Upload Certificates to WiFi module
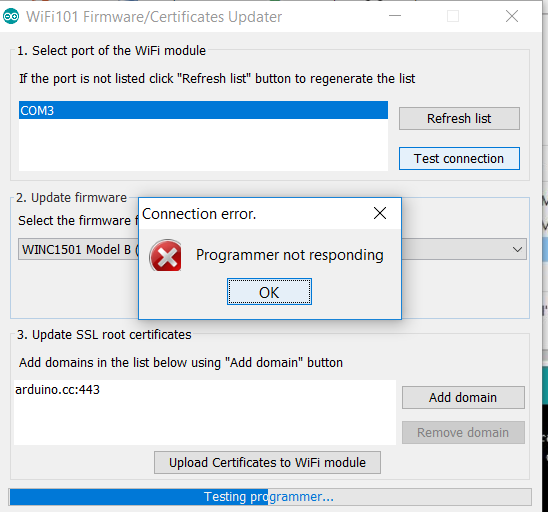 pos(267,463)
